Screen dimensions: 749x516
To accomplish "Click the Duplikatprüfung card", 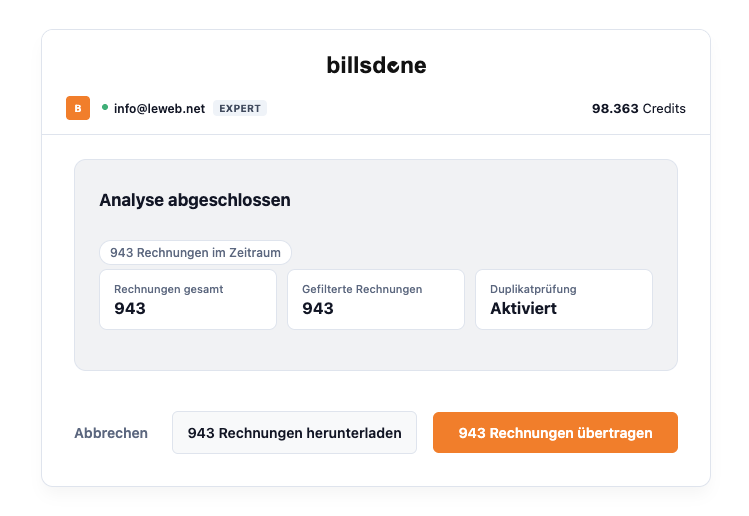I will click(x=564, y=300).
